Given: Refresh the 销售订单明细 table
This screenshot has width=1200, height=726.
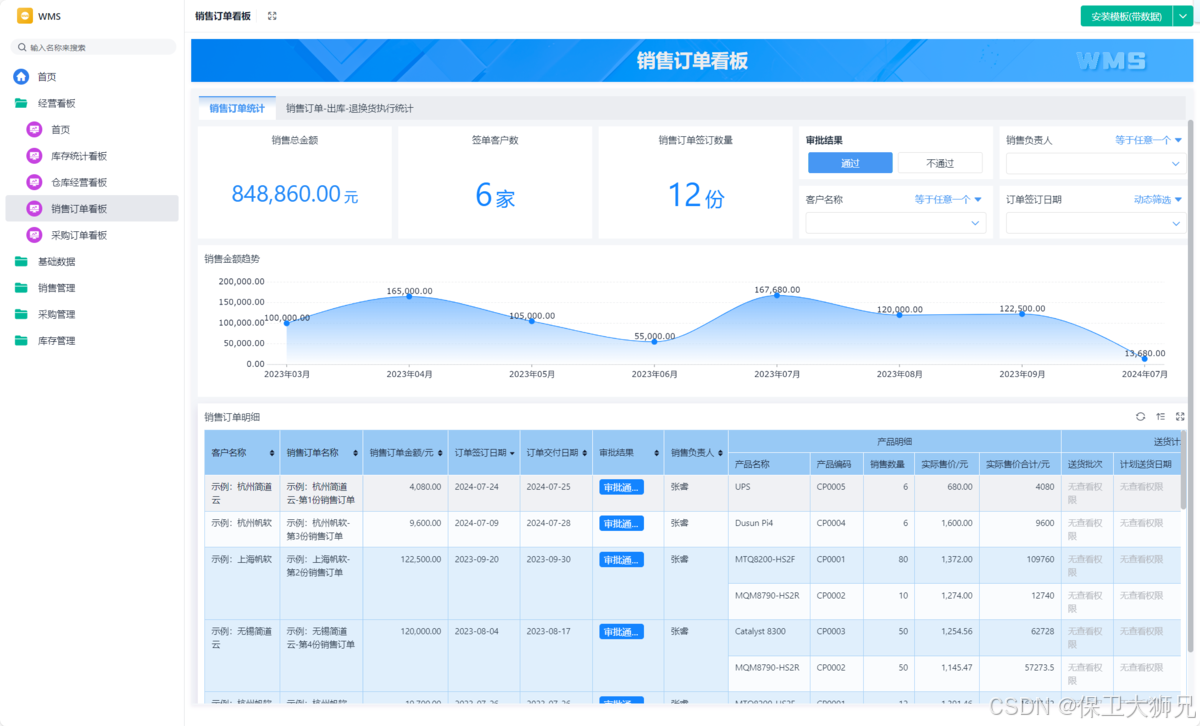Looking at the screenshot, I should [x=1141, y=416].
